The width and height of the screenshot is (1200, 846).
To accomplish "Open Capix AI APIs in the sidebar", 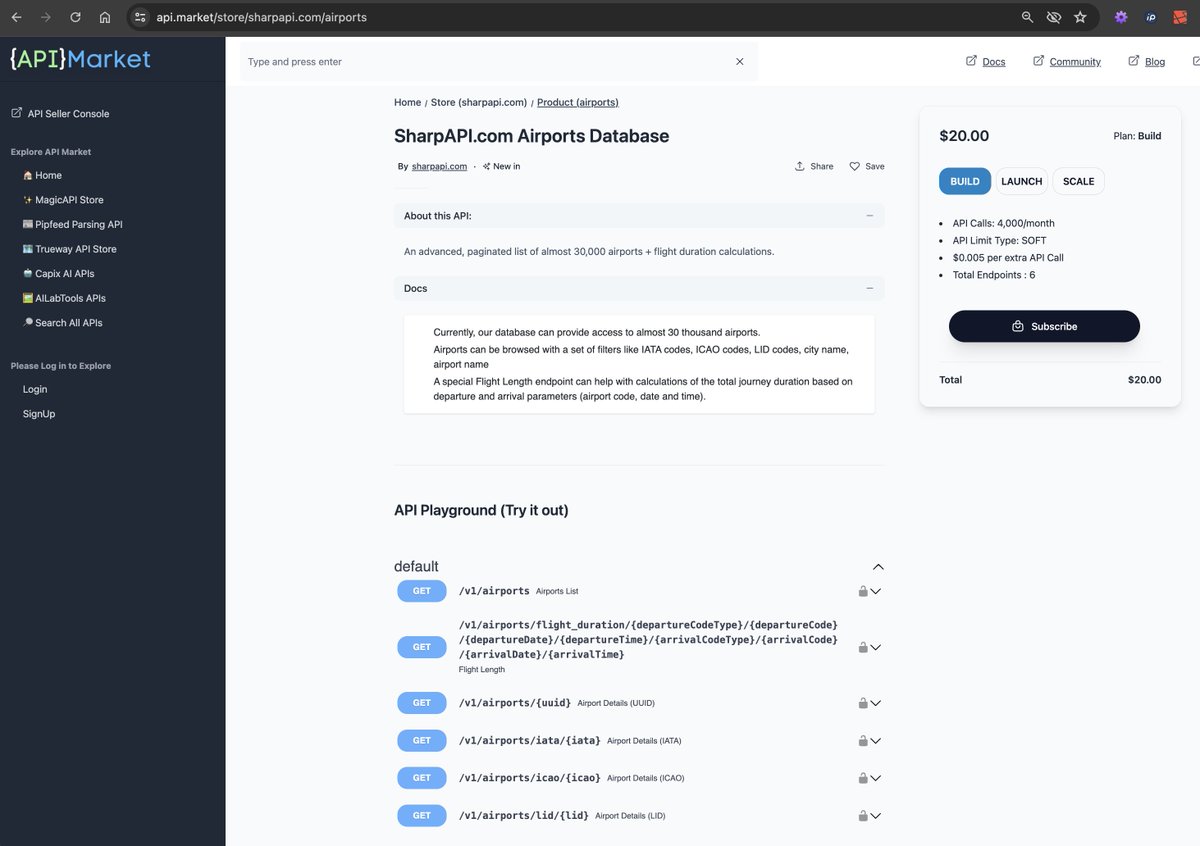I will (x=58, y=273).
